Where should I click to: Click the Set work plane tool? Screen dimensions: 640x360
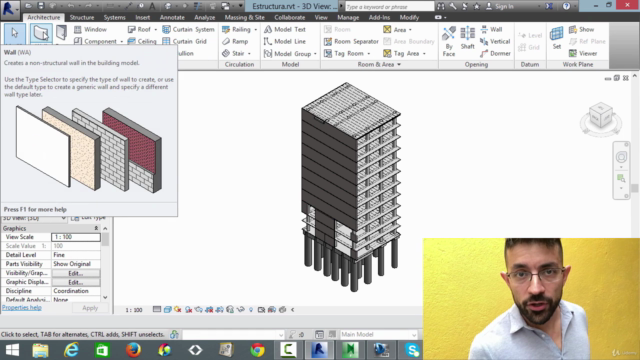(x=557, y=38)
